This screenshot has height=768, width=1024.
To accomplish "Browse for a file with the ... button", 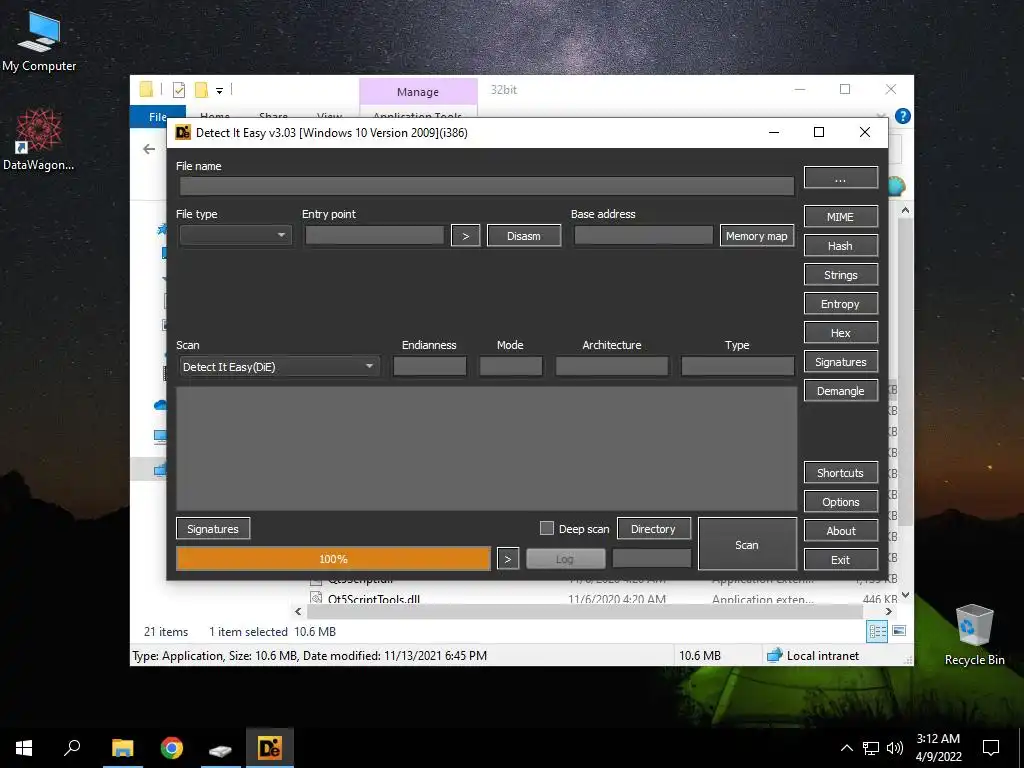I will point(840,178).
